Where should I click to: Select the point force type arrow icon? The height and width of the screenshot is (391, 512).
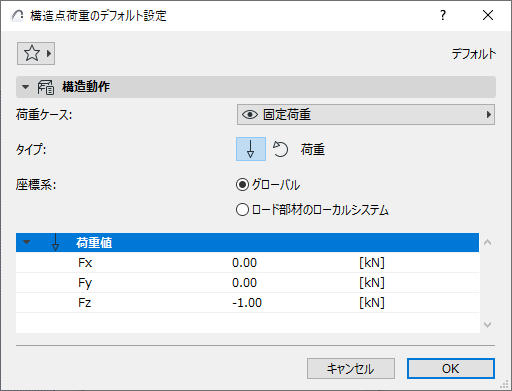coord(251,149)
